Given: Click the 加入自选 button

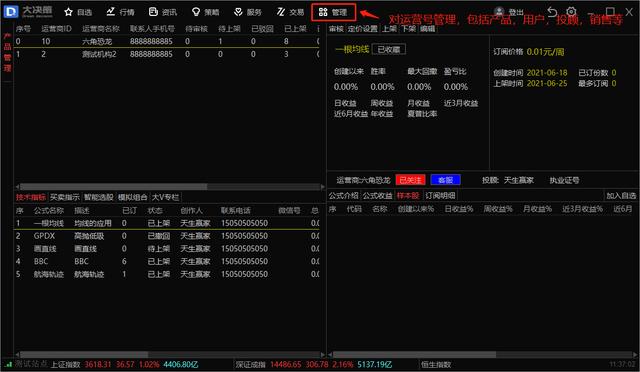Looking at the screenshot, I should tap(621, 196).
